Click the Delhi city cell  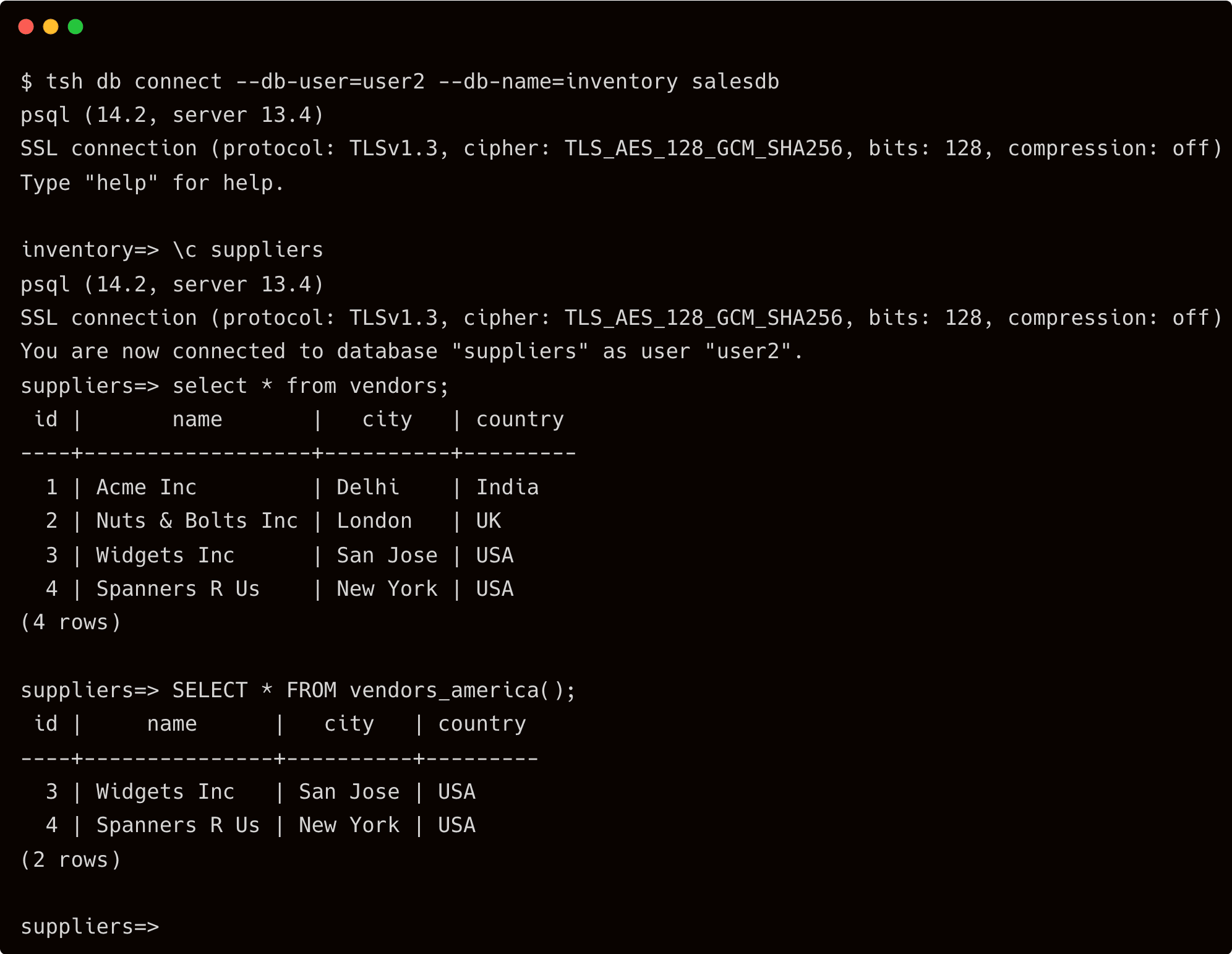(x=368, y=488)
